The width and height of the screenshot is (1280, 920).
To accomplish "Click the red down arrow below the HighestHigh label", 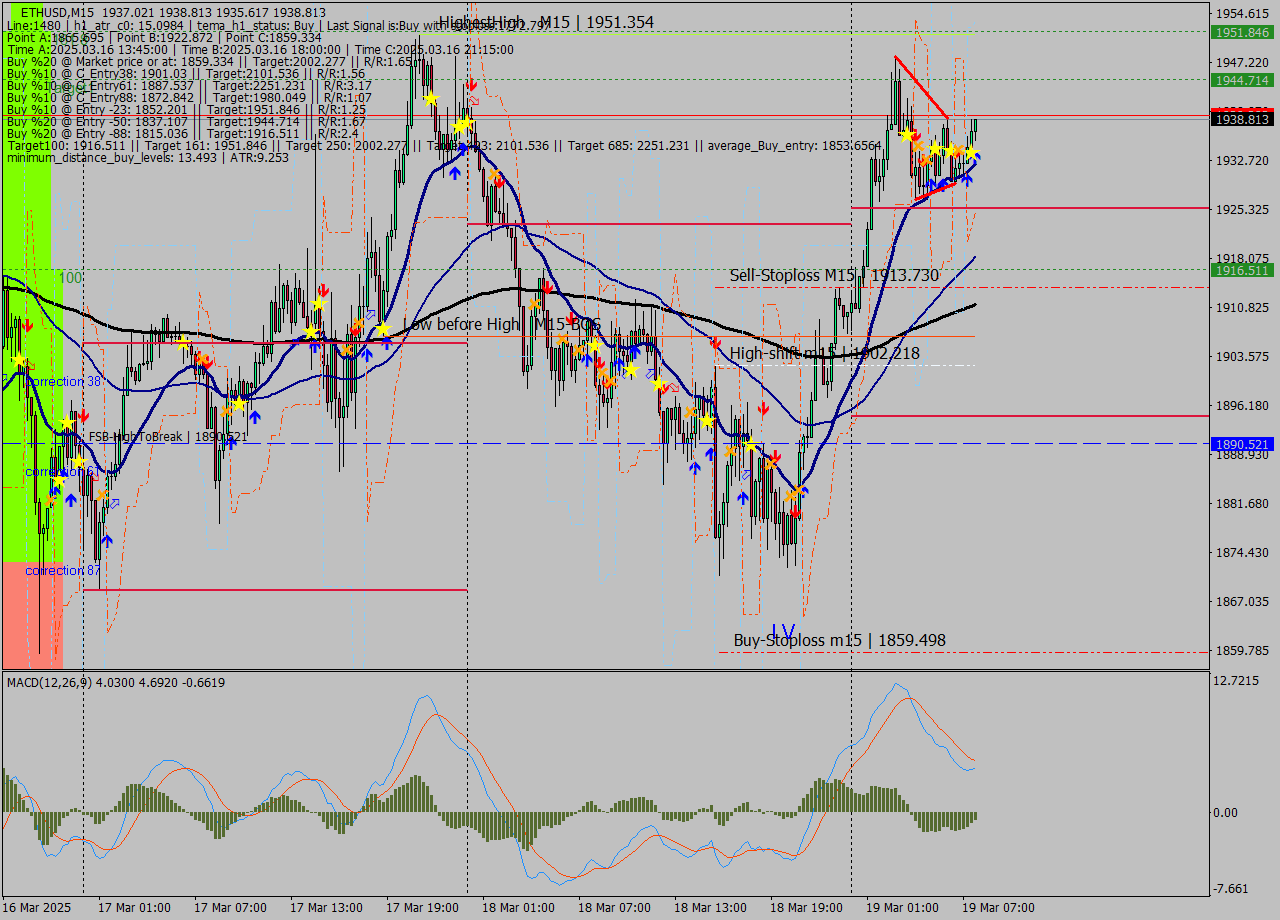I will tap(471, 86).
